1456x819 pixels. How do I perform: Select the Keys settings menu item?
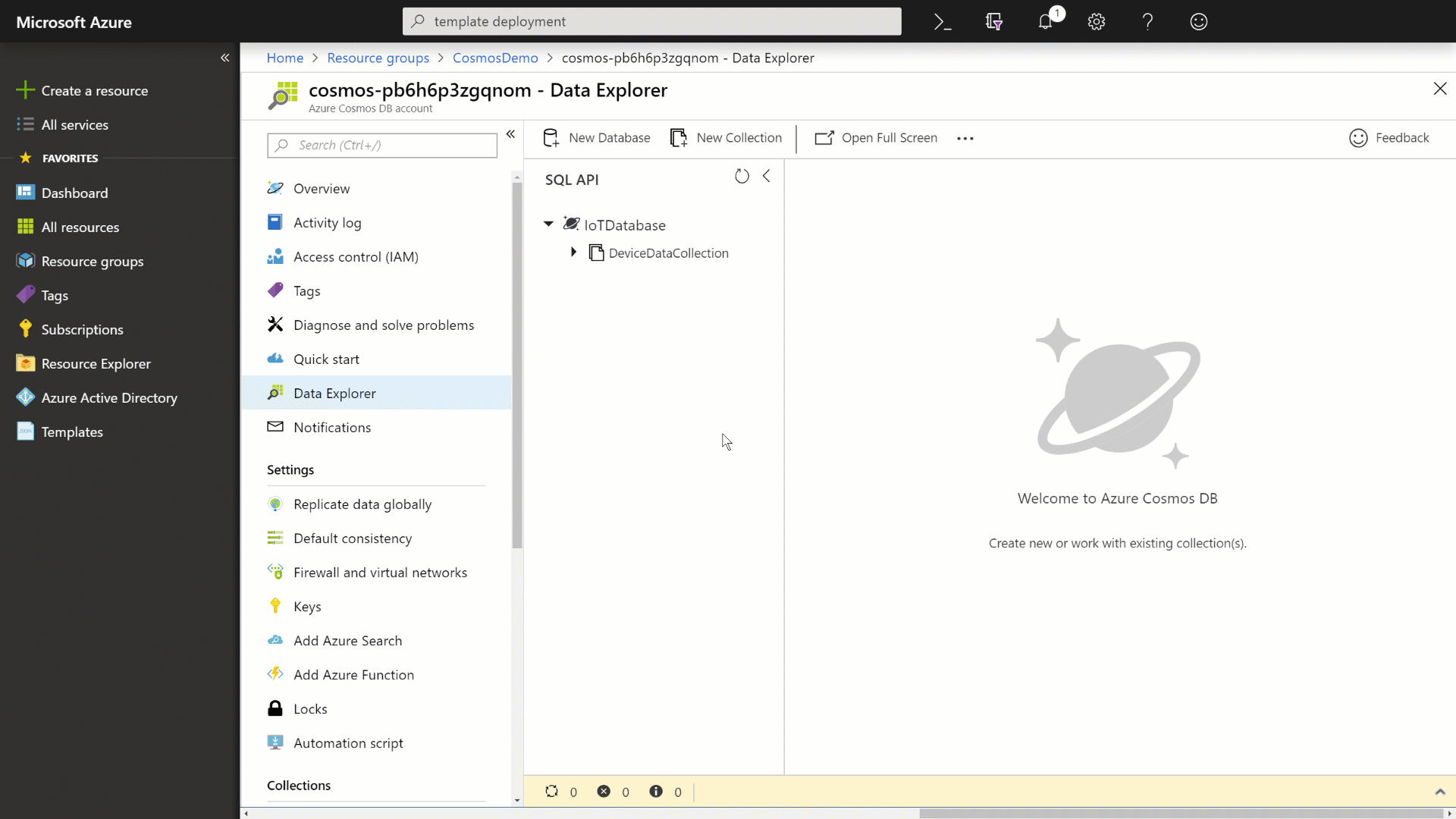[x=307, y=606]
